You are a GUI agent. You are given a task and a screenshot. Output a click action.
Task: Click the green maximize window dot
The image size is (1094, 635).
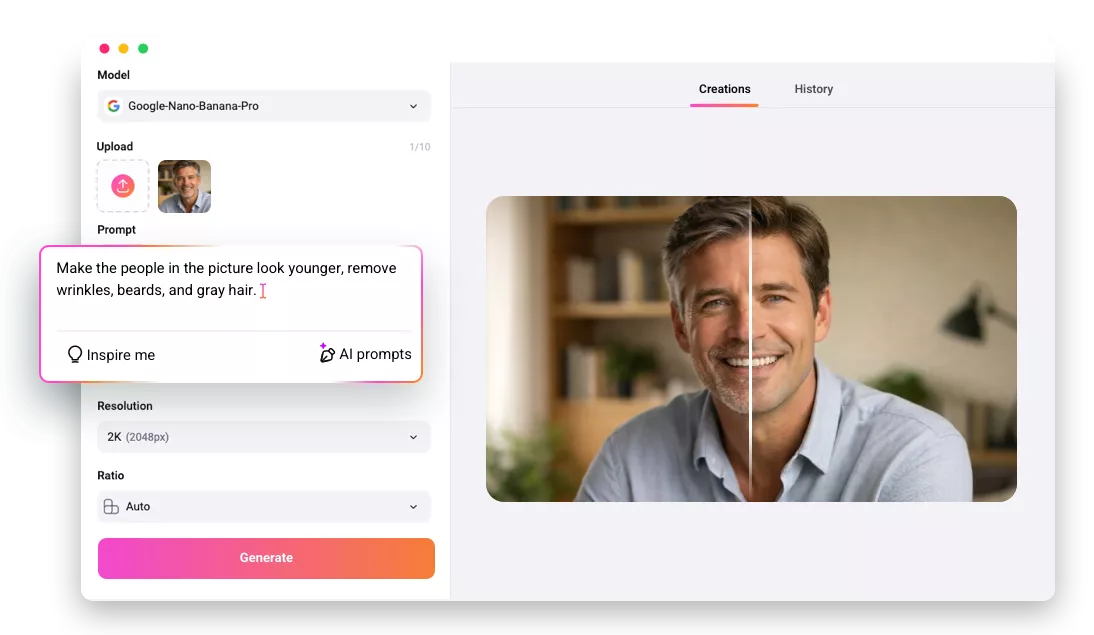(x=143, y=48)
